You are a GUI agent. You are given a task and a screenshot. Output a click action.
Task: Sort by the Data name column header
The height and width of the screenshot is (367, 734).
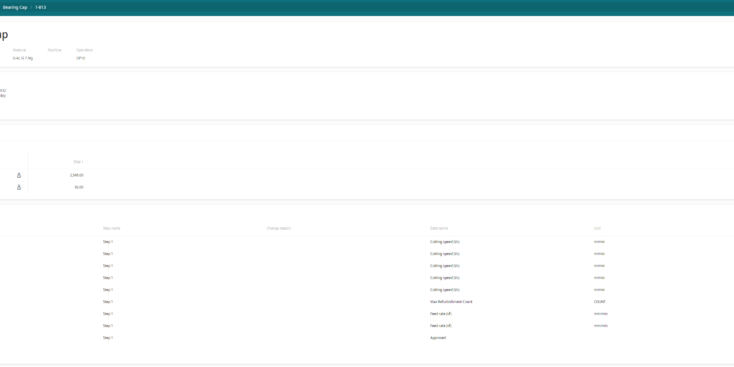tap(439, 228)
